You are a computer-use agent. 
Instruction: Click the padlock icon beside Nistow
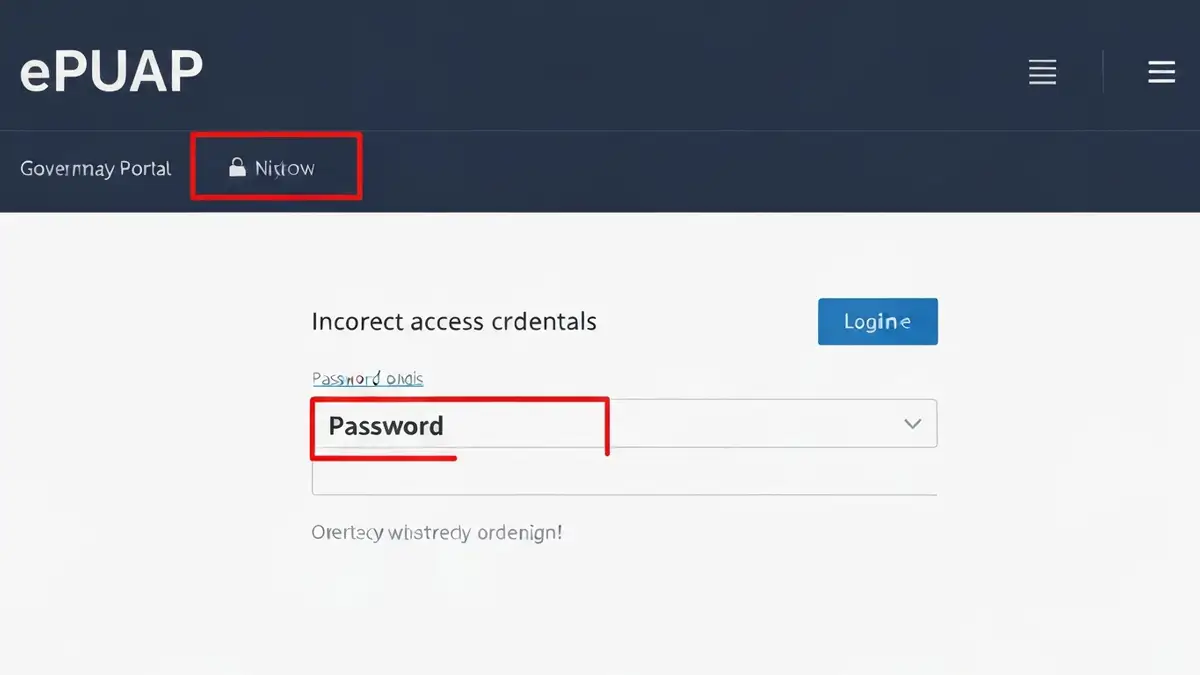point(237,167)
